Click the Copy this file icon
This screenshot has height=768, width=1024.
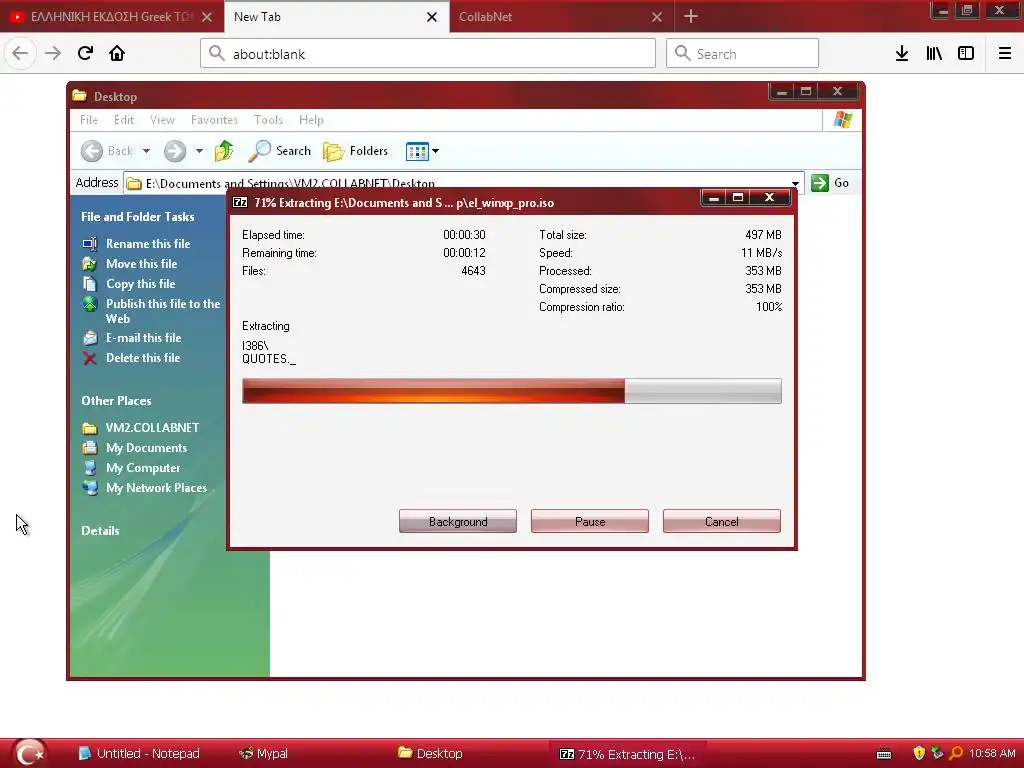point(90,284)
